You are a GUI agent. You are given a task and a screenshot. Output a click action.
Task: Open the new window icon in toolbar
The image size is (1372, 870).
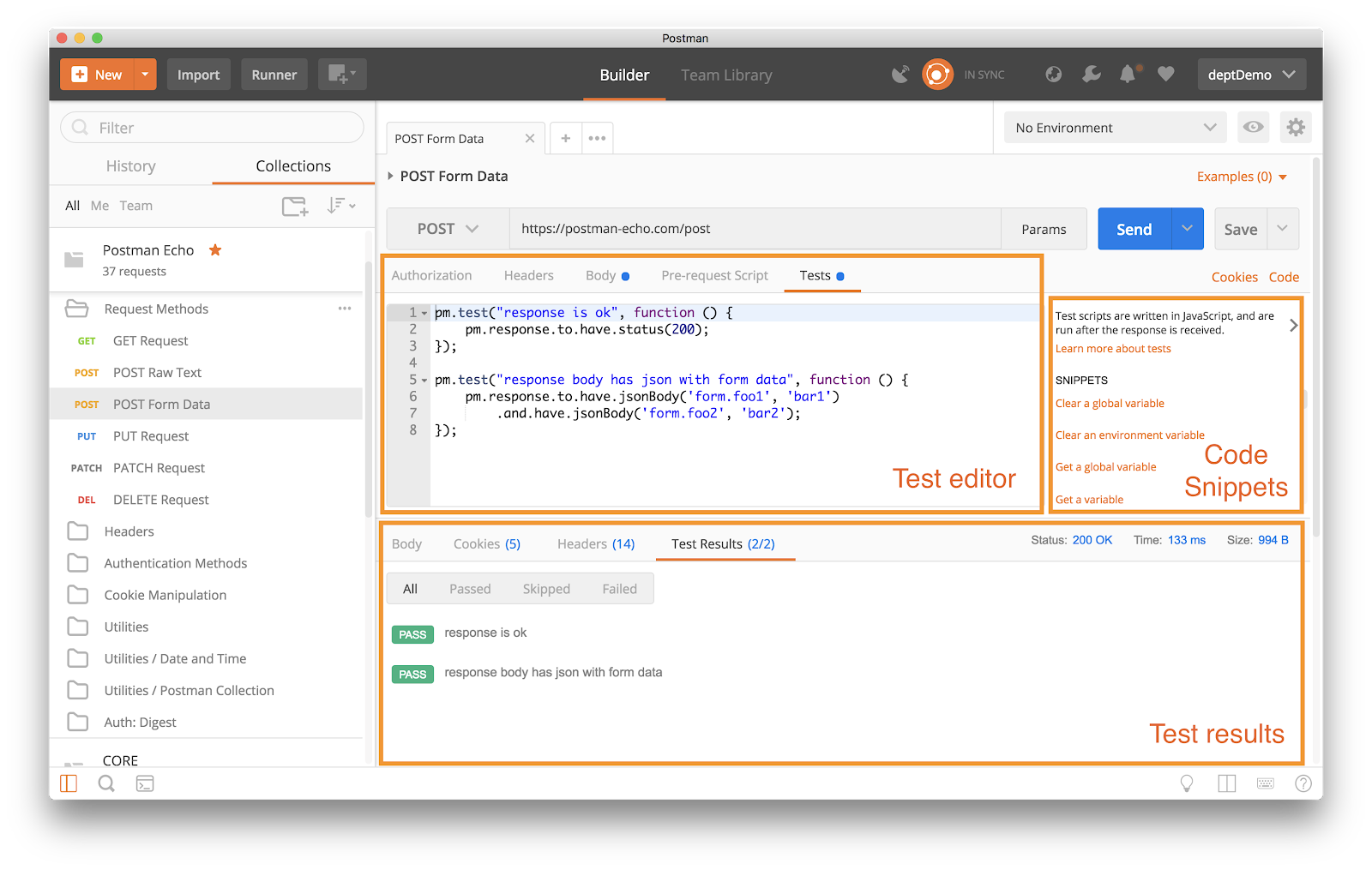coord(342,75)
